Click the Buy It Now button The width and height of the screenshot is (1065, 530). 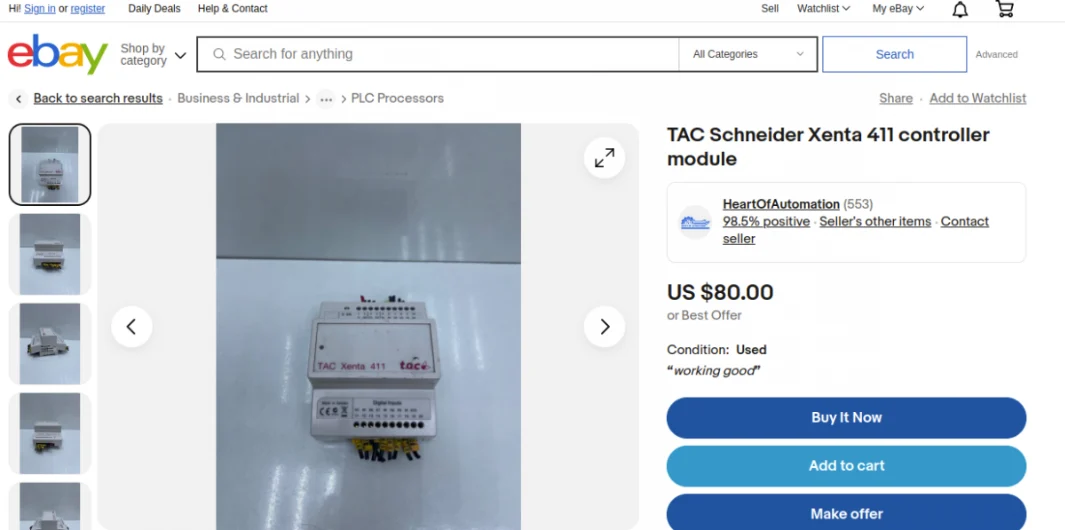tap(846, 418)
